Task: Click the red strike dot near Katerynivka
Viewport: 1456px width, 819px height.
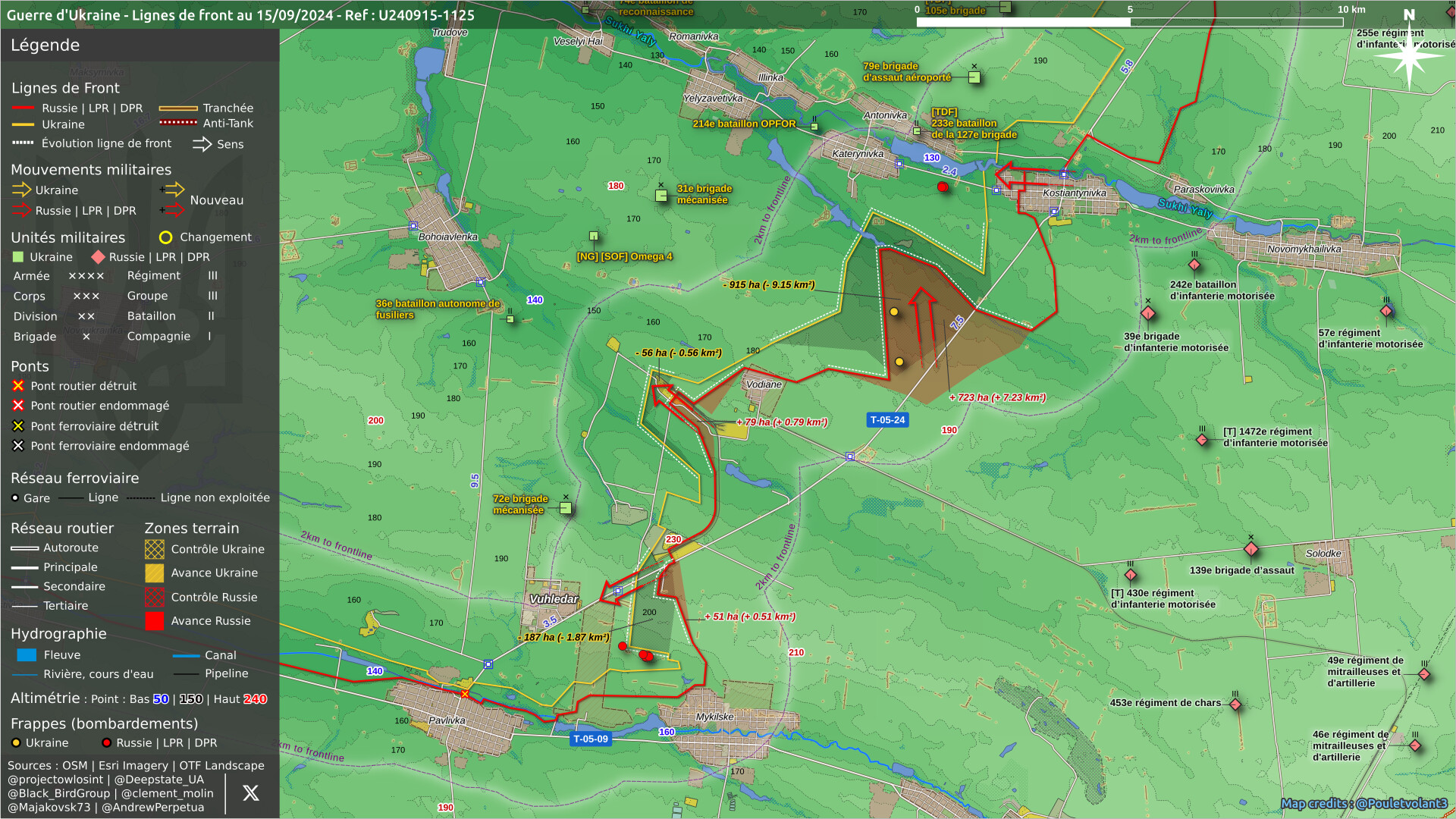Action: click(x=943, y=187)
